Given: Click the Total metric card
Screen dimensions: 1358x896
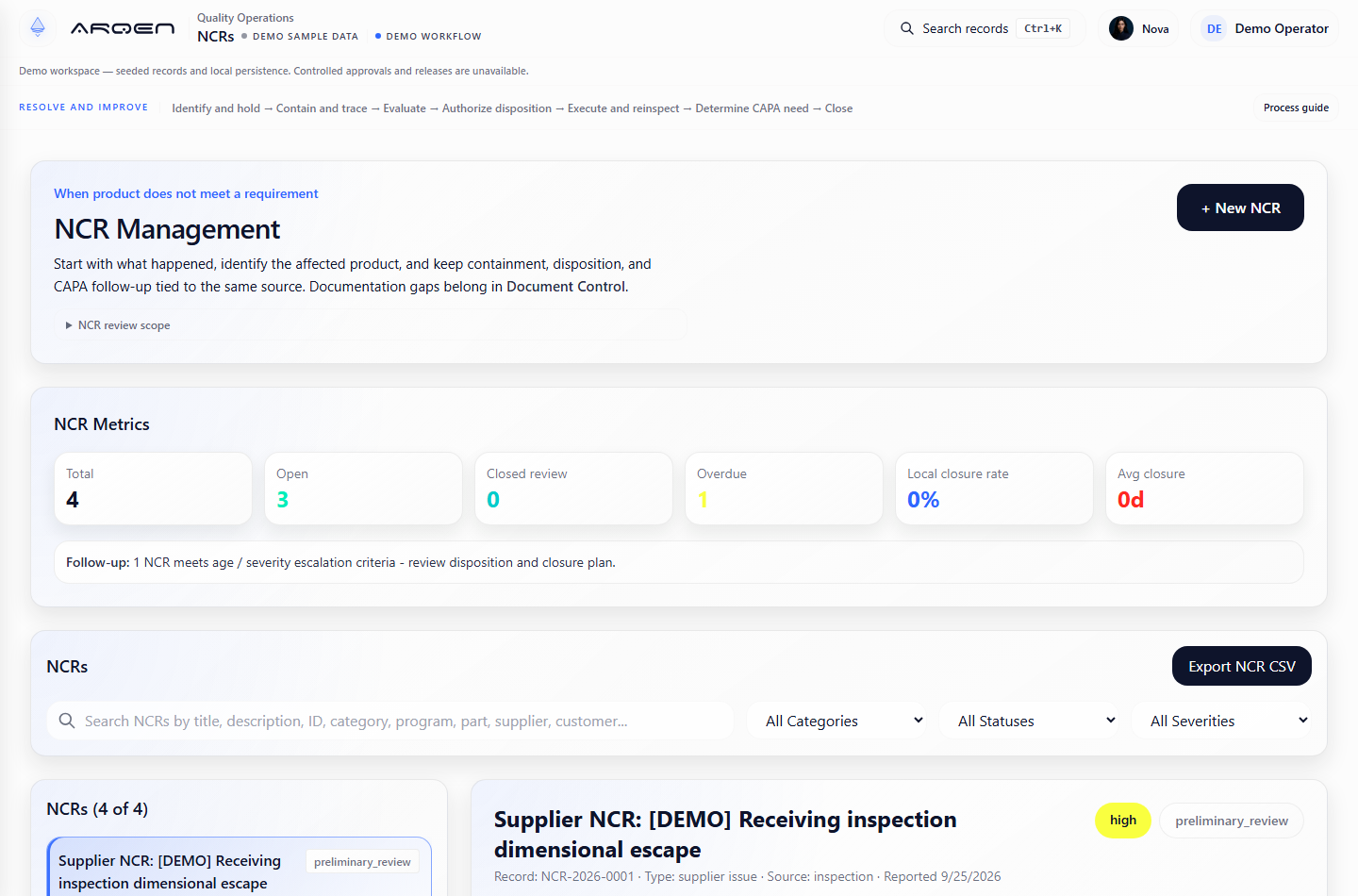Looking at the screenshot, I should (x=153, y=489).
